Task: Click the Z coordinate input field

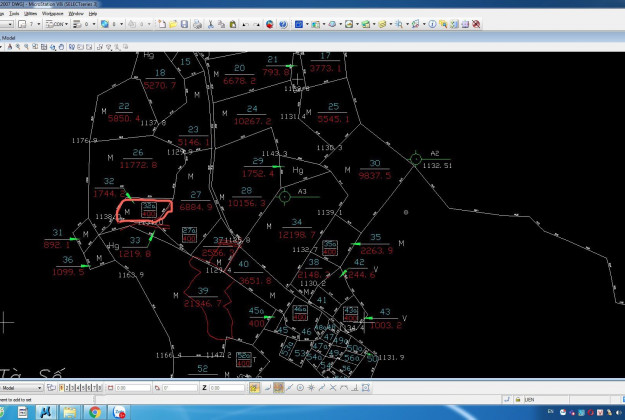Action: tap(228, 387)
